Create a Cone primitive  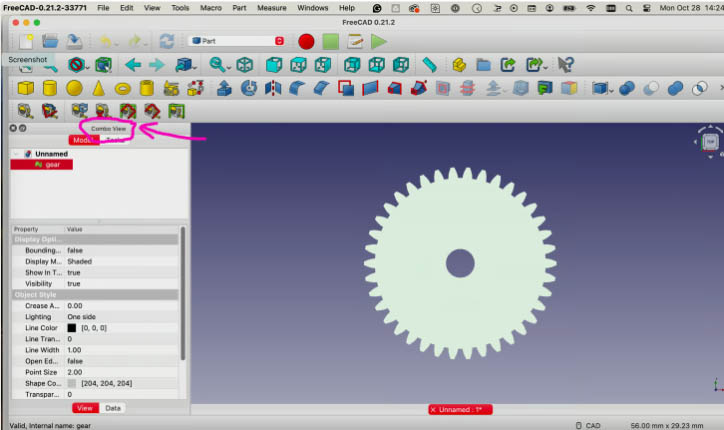click(x=98, y=88)
